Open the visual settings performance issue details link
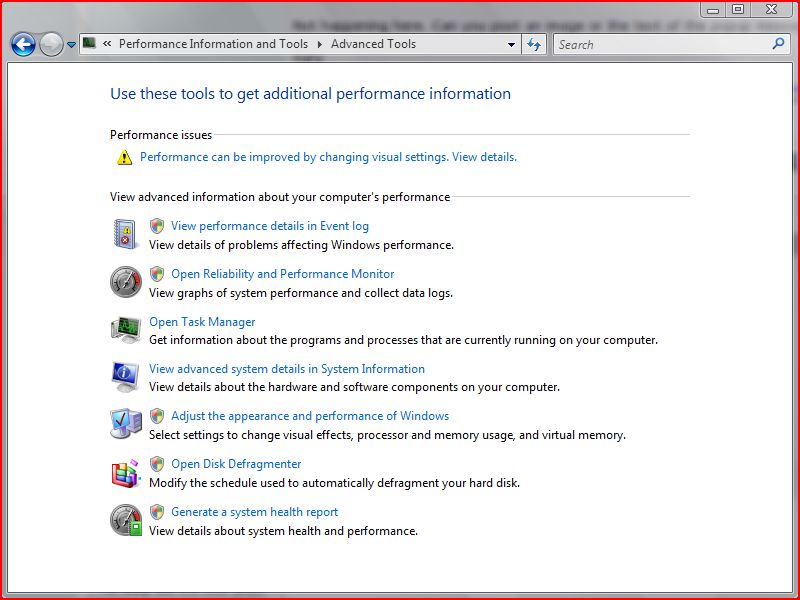Screen dimensions: 800x600 (x=329, y=157)
